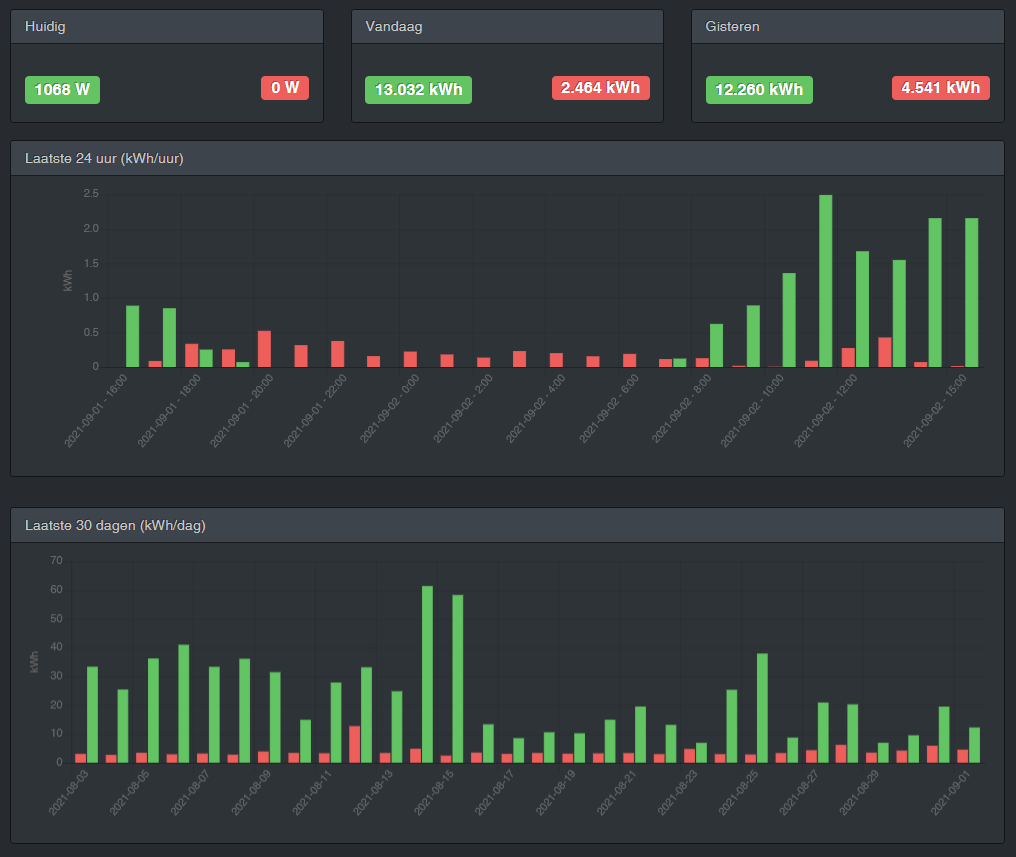Click the 2021-09-02 - 6:00 axis label

609,409
